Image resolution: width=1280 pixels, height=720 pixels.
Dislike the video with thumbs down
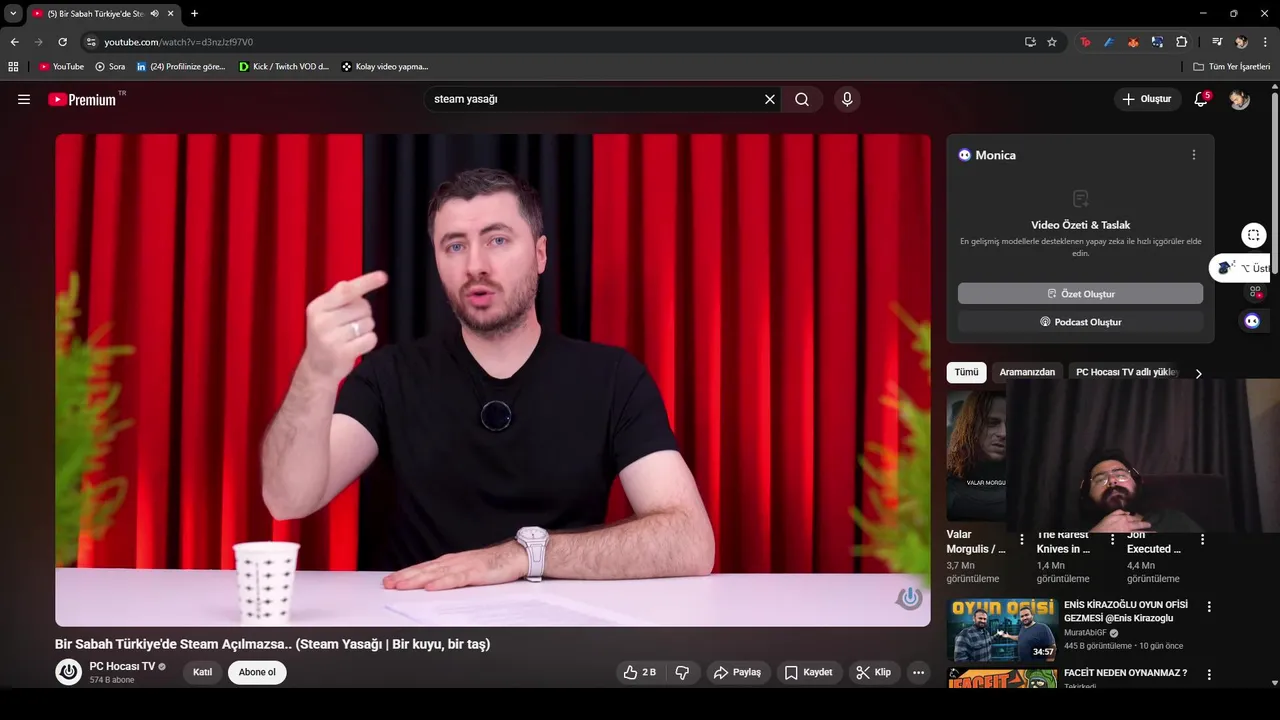point(683,672)
